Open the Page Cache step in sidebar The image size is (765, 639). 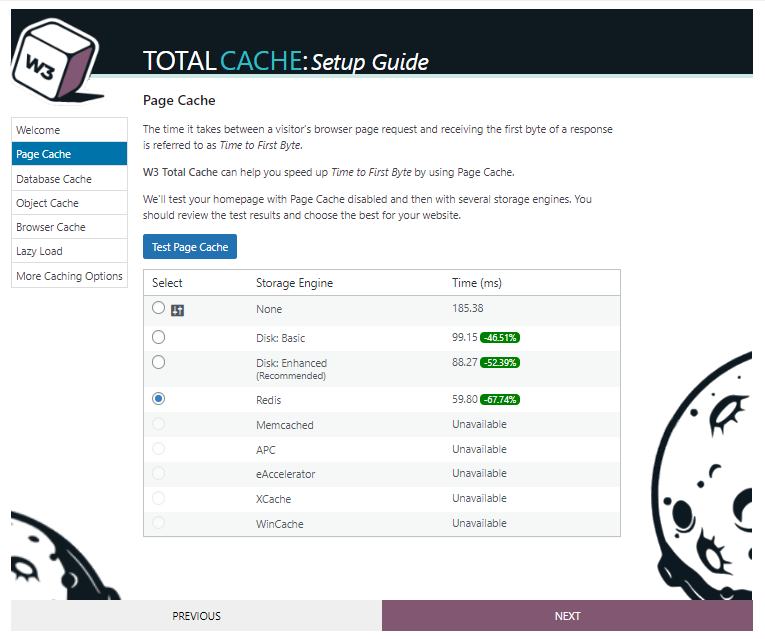[69, 154]
